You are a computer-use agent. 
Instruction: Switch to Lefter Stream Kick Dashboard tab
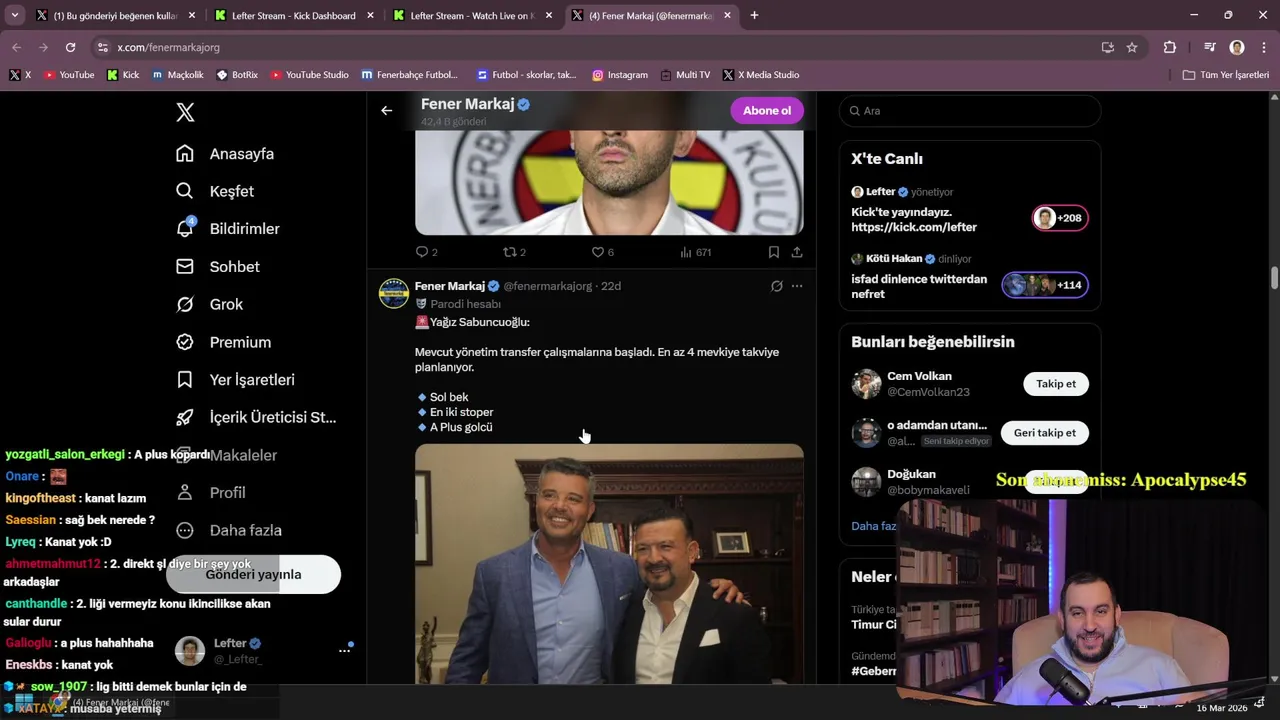click(x=294, y=16)
